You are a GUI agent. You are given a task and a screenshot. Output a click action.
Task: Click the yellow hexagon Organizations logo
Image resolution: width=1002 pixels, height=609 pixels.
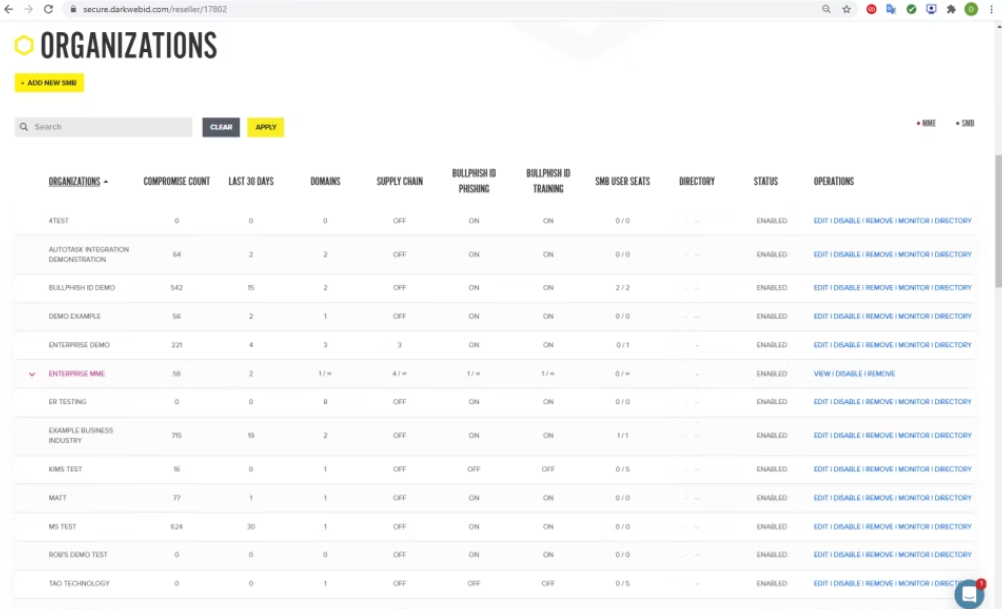pos(24,45)
